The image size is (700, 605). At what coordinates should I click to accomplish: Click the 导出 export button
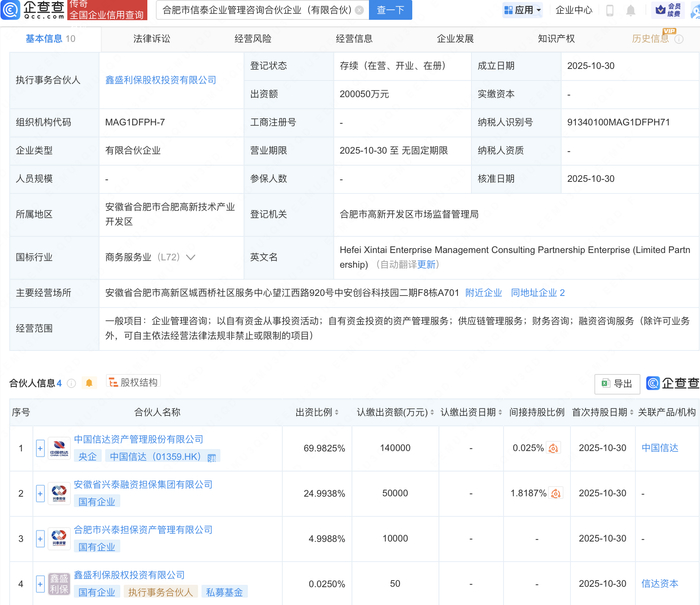pyautogui.click(x=616, y=383)
